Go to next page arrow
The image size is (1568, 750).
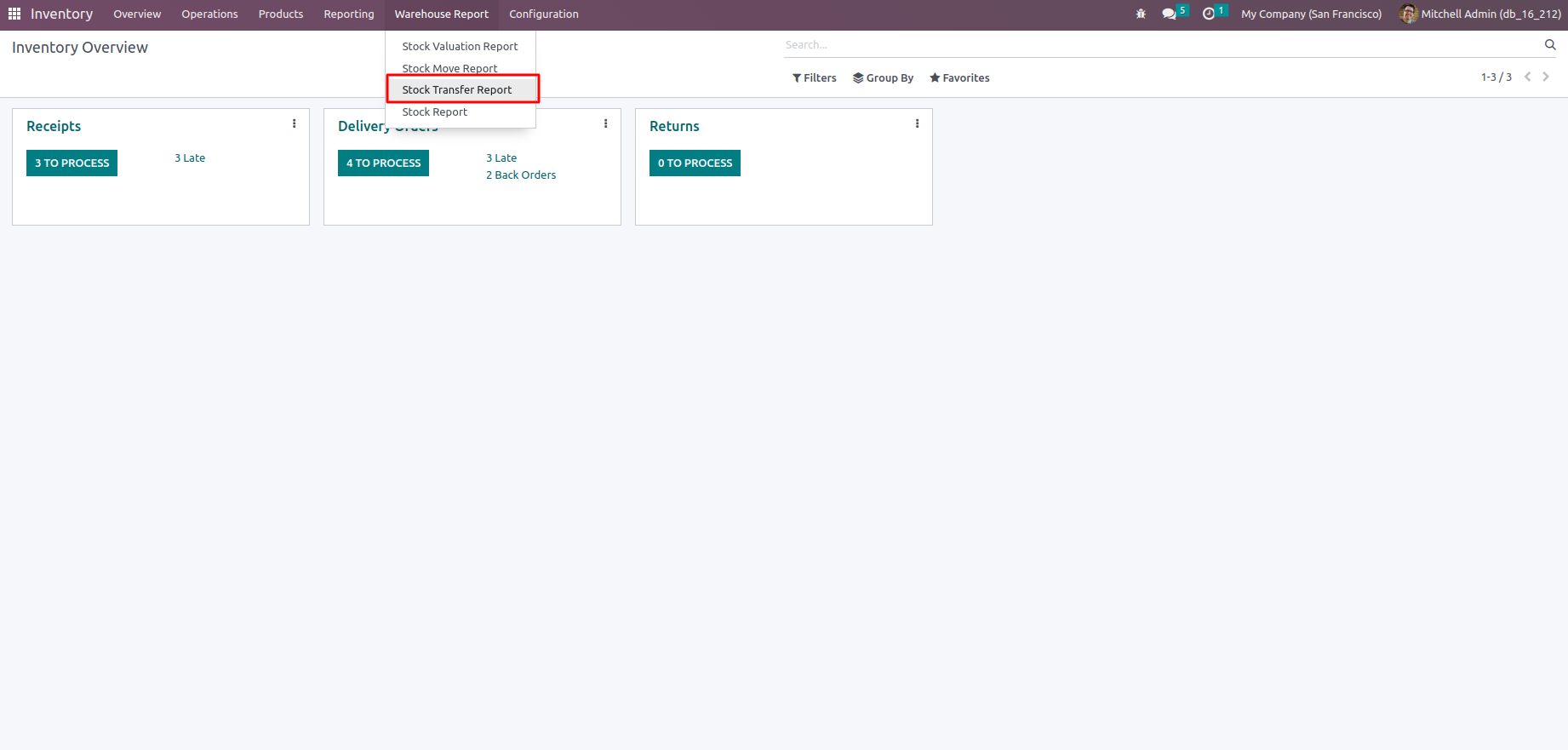pos(1546,77)
